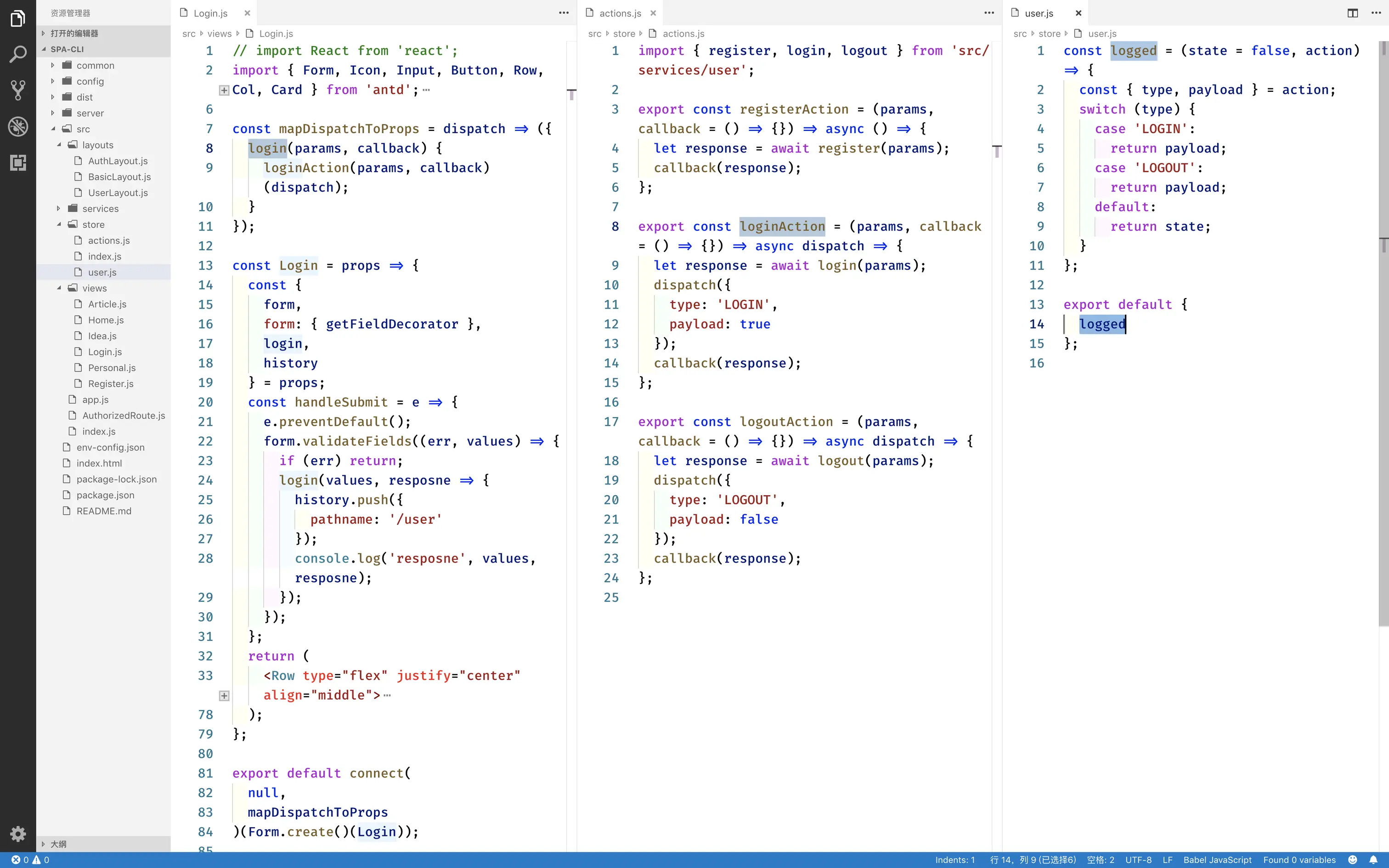
Task: Unfold the collapsed import on line 2
Action: click(x=225, y=90)
